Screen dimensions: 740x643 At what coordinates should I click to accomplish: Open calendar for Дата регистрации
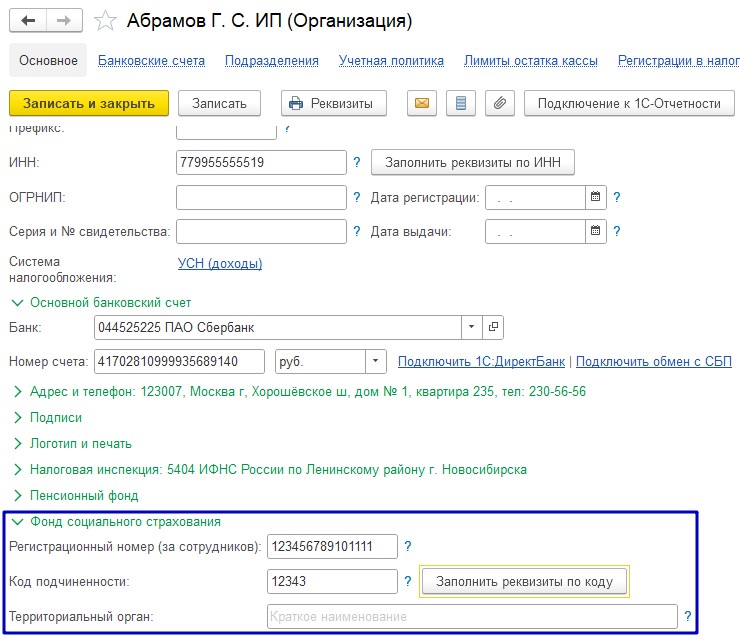(x=596, y=197)
